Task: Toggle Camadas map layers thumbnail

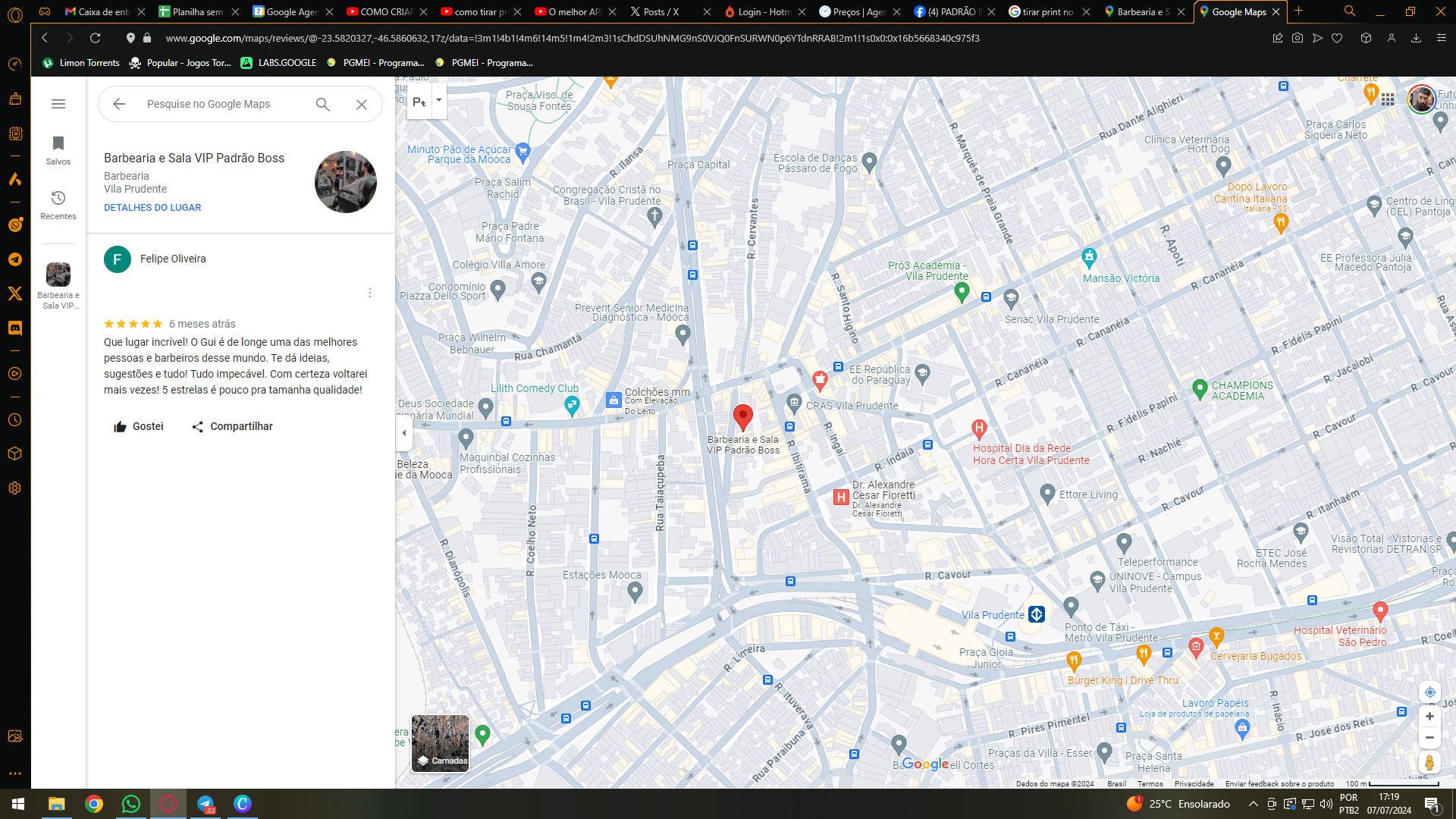Action: coord(440,743)
